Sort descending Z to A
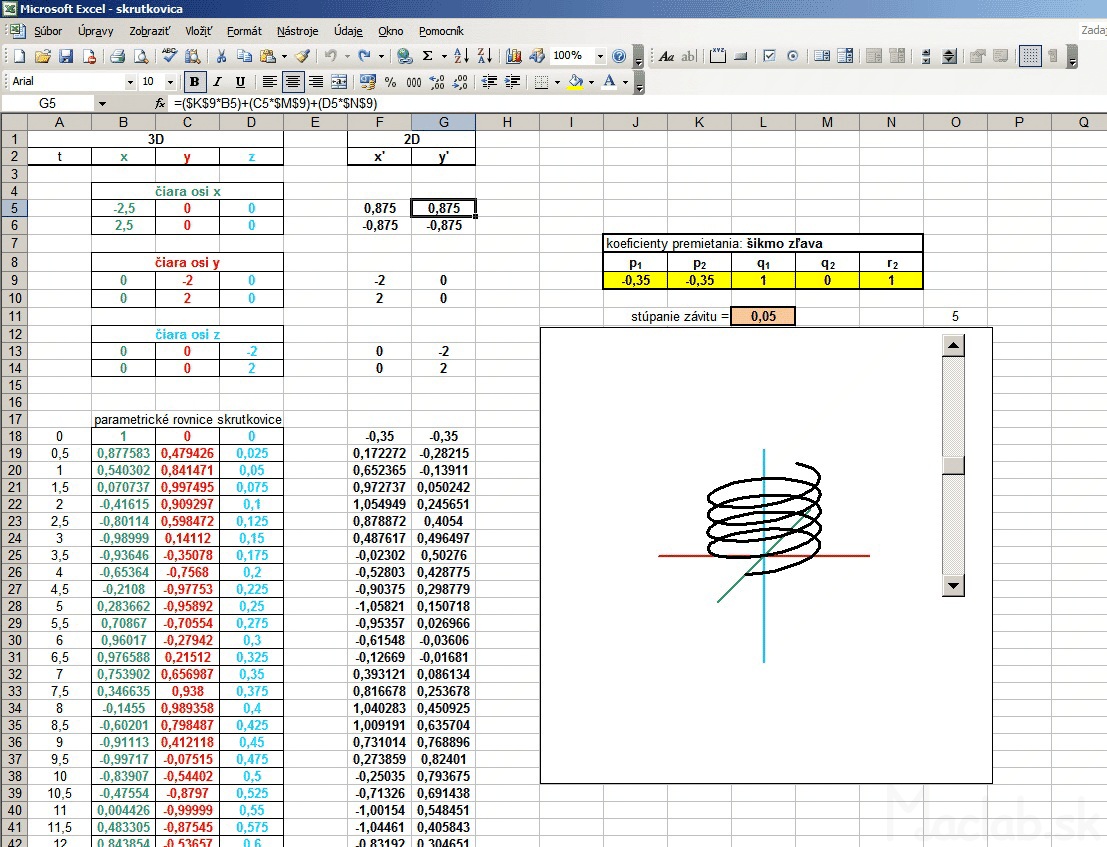The height and width of the screenshot is (847, 1107). pos(485,56)
